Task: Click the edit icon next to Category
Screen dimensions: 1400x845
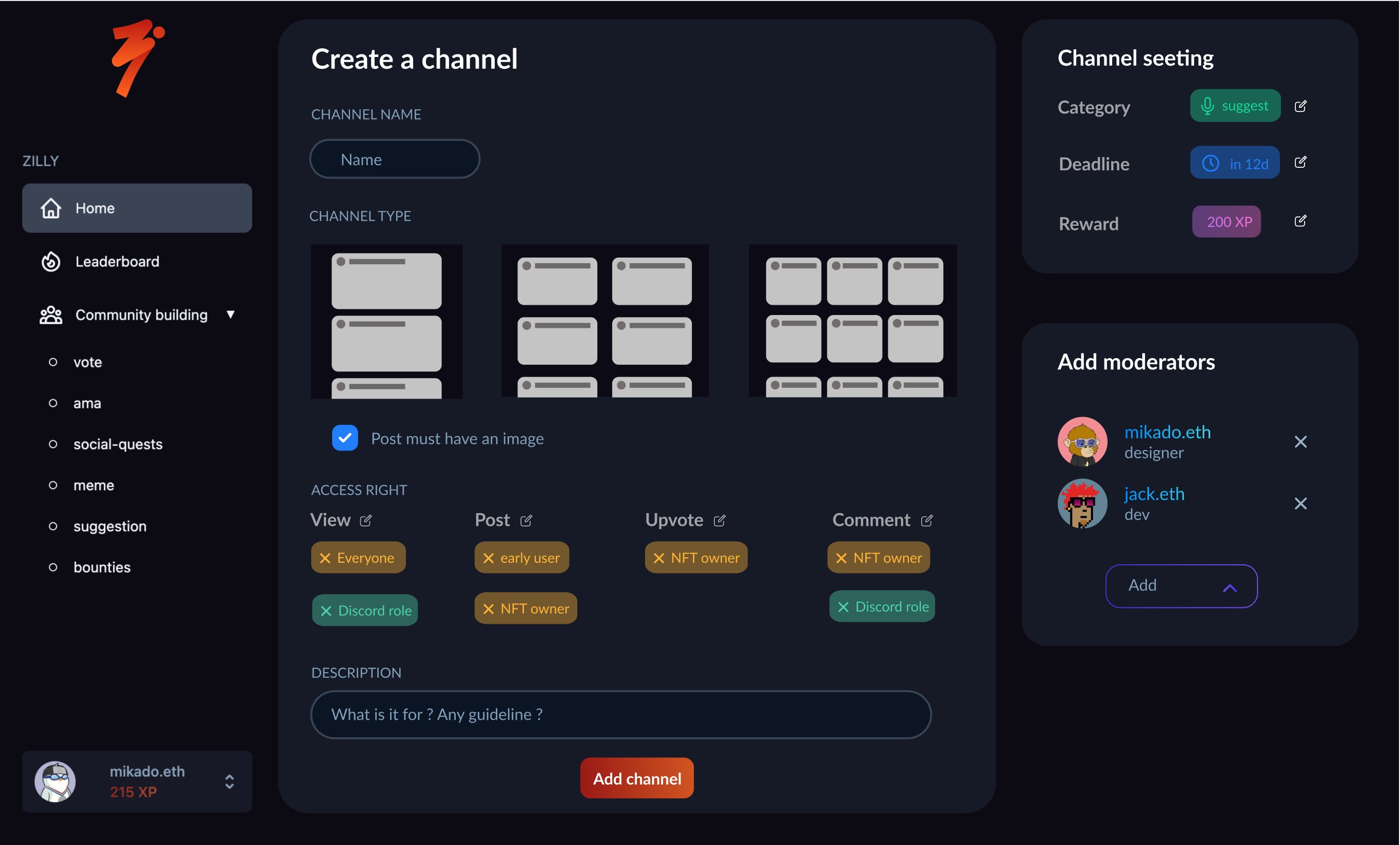Action: [1300, 106]
